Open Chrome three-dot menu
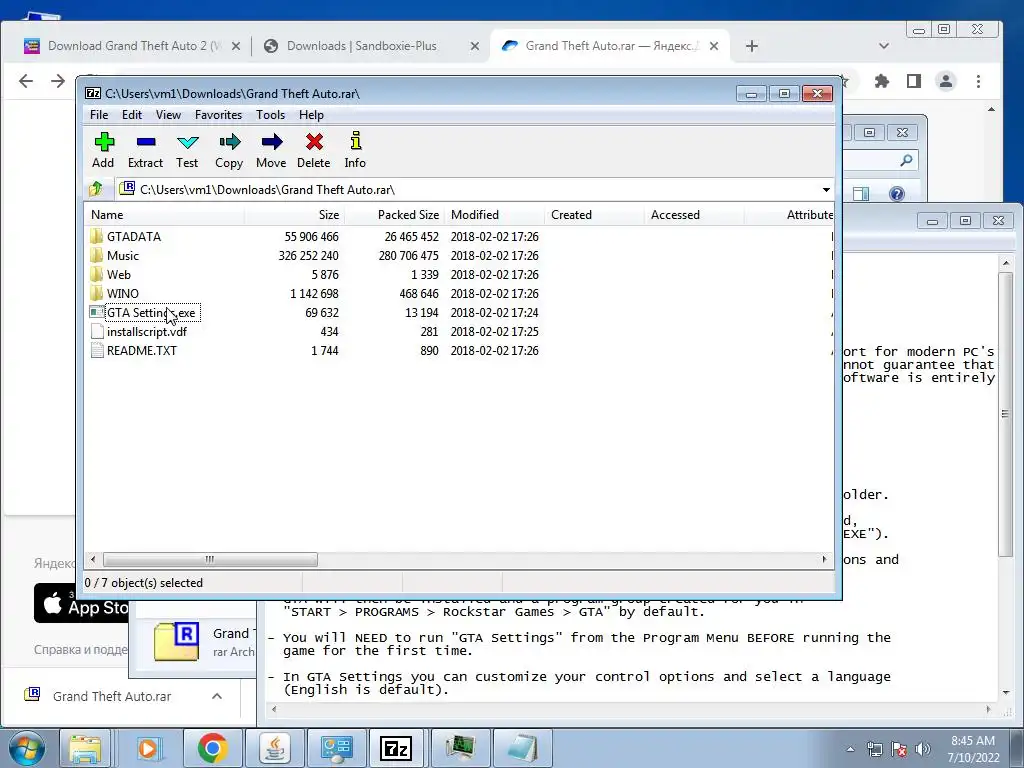This screenshot has height=768, width=1024. [978, 81]
